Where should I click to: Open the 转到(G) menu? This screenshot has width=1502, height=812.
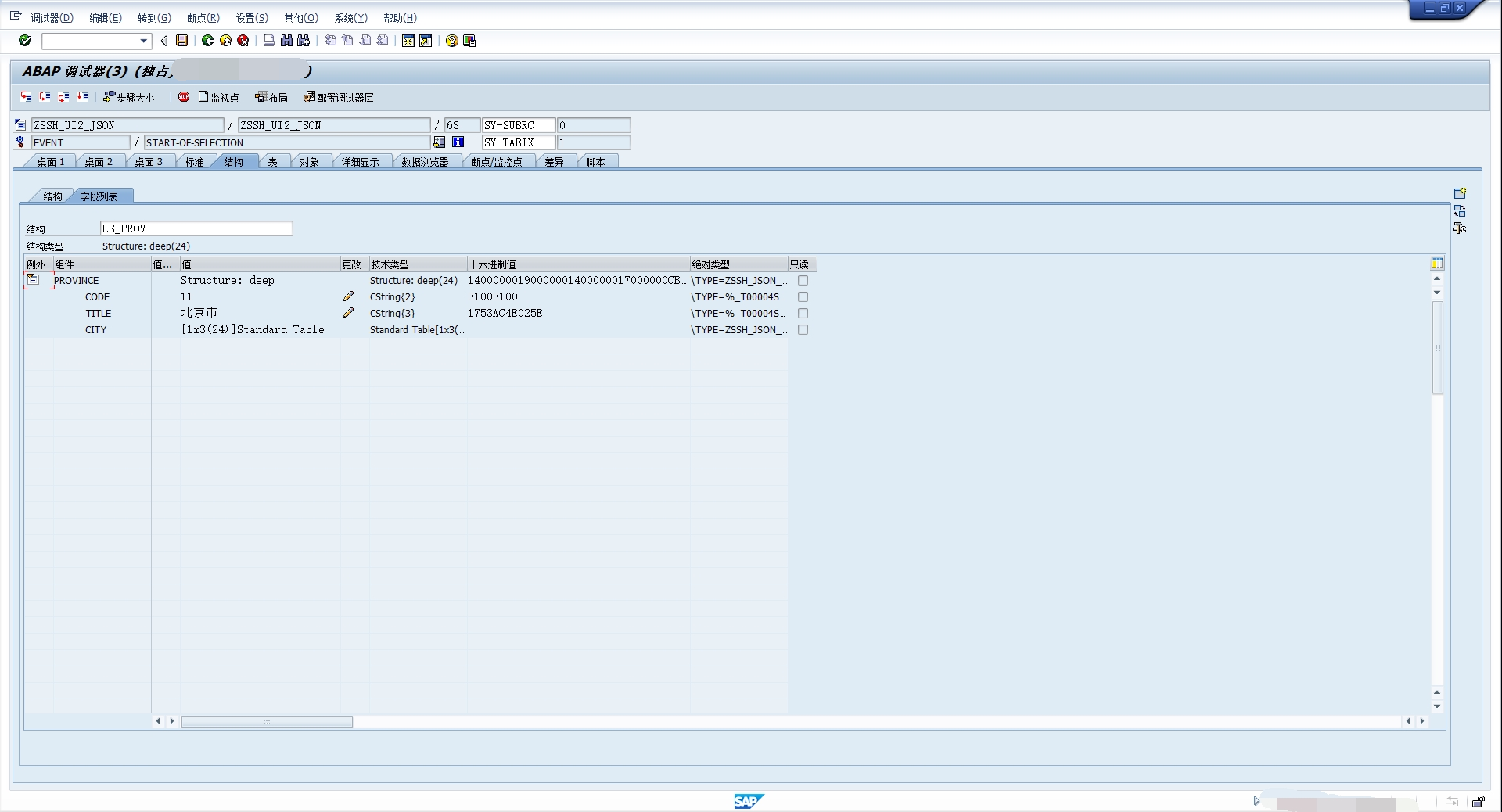click(154, 18)
